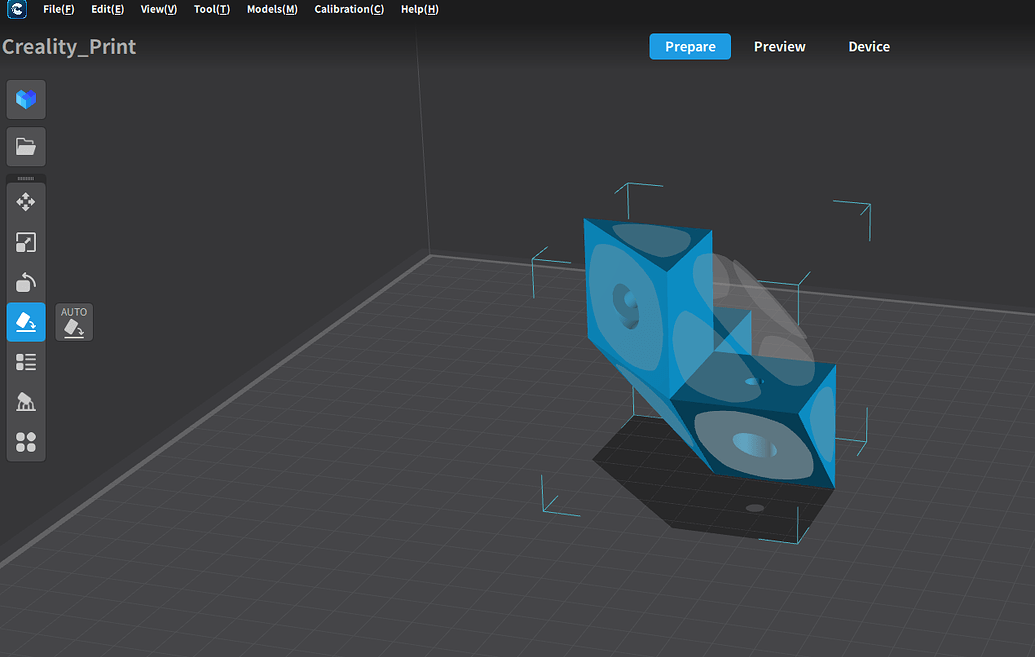Open the File menu
This screenshot has height=657, width=1035.
coord(59,9)
